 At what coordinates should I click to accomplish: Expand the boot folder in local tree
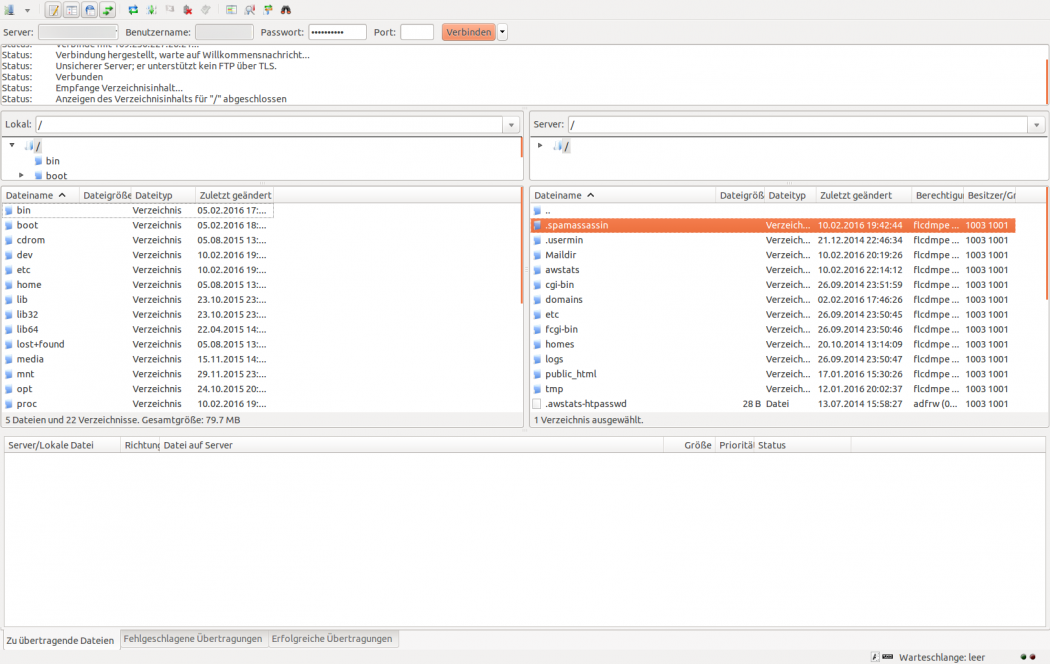(21, 175)
